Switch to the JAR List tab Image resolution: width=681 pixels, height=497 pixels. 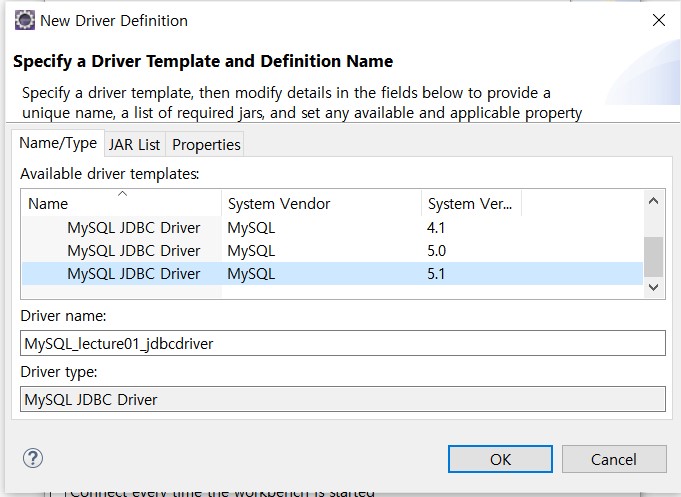[x=134, y=145]
